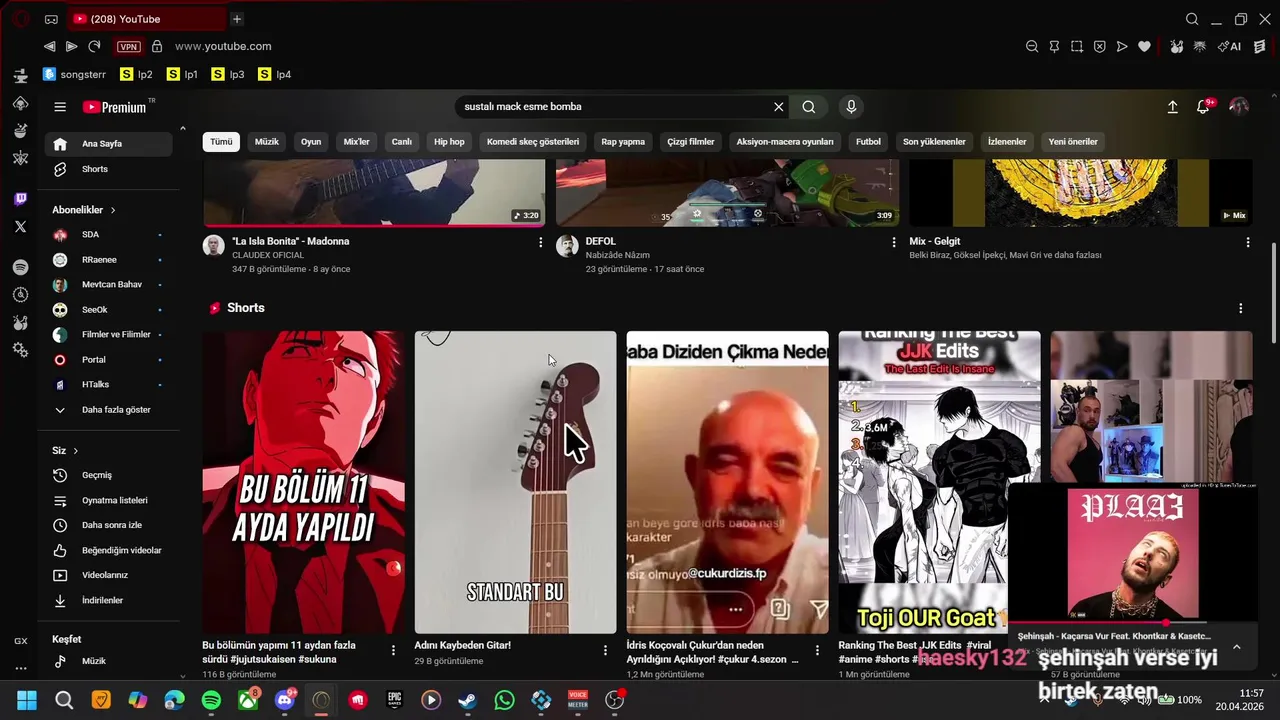Image resolution: width=1280 pixels, height=720 pixels.
Task: Expand the Abonelikler section arrow
Action: click(x=113, y=210)
